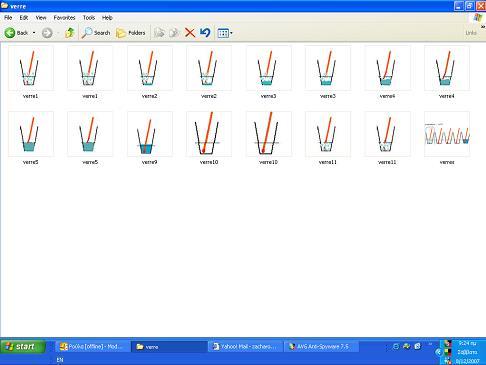Open the Favorites menu
This screenshot has height=365, width=486.
64,18
